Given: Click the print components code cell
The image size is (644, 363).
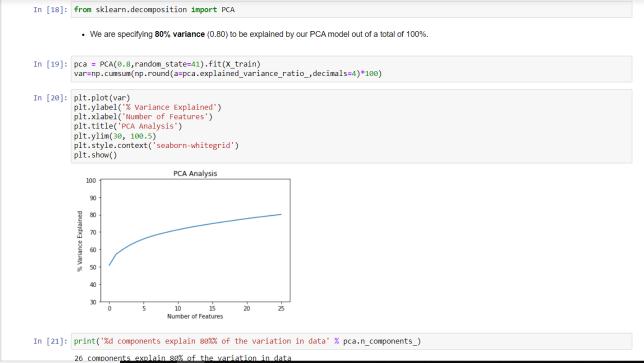Looking at the screenshot, I should (352, 341).
